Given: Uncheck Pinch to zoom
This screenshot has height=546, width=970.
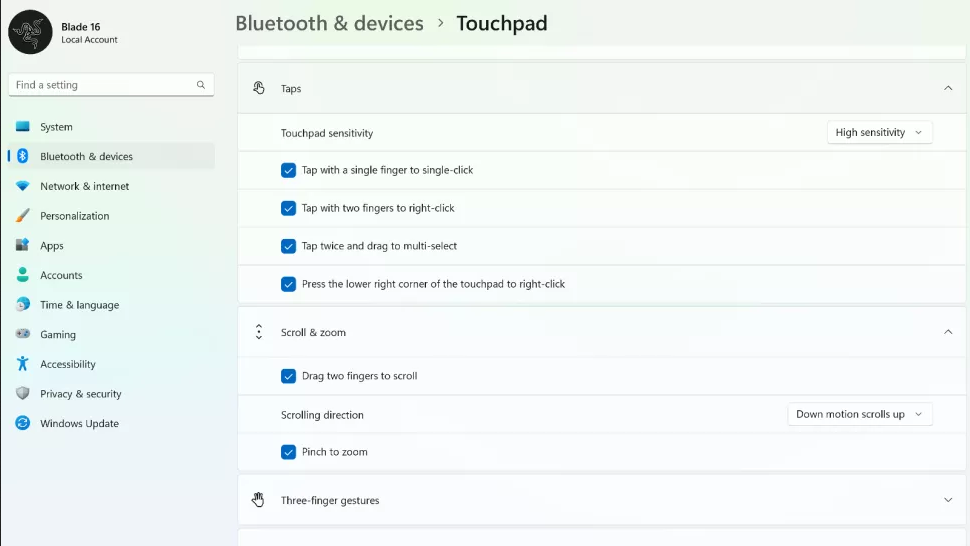Looking at the screenshot, I should pyautogui.click(x=288, y=452).
